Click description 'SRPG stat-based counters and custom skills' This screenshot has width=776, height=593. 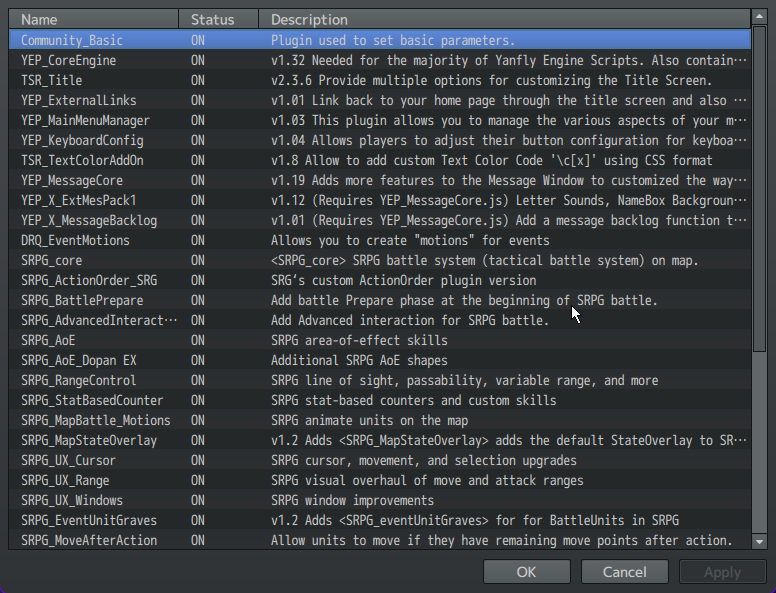coord(414,400)
